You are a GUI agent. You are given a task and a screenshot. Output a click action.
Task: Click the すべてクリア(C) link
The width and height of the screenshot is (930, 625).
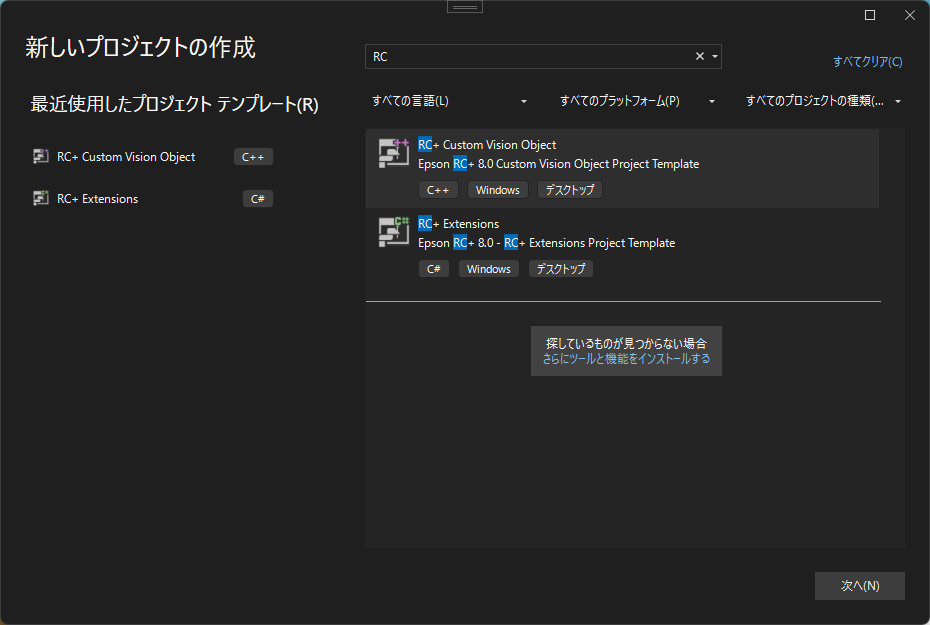867,62
